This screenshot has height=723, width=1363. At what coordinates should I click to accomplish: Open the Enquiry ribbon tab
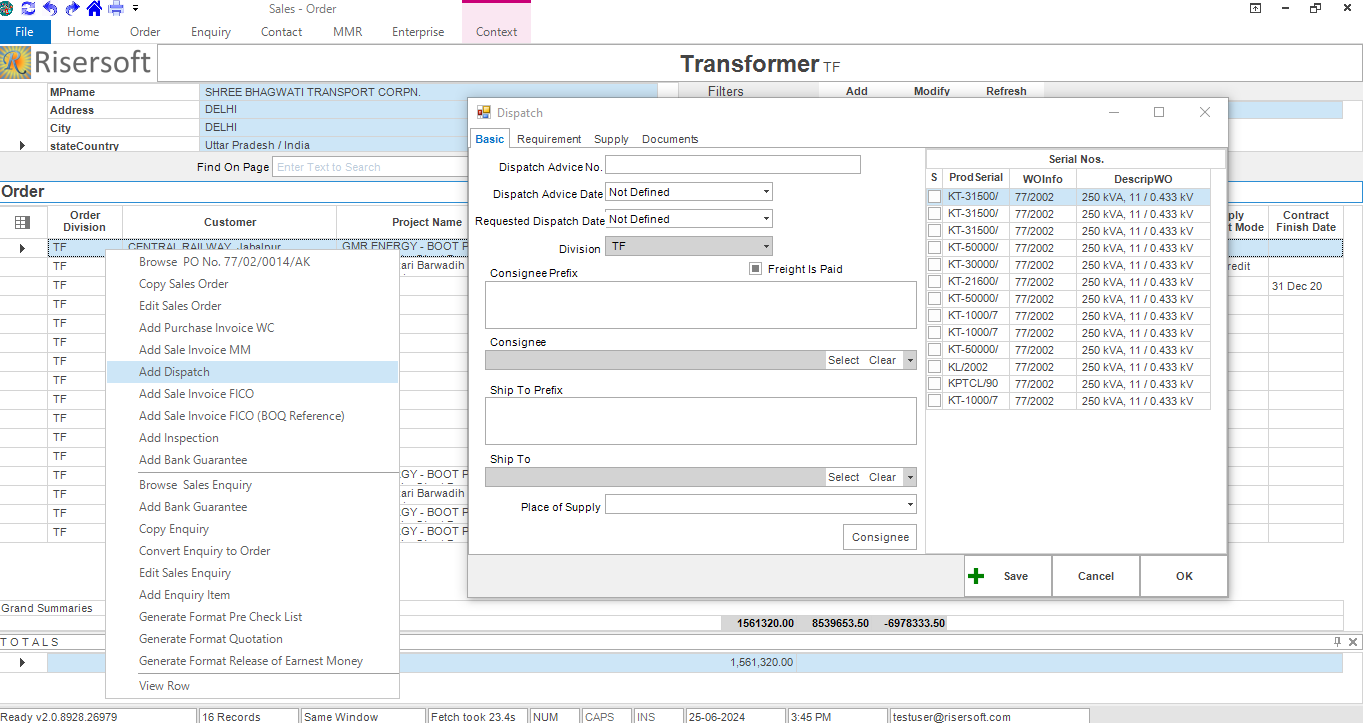(211, 32)
